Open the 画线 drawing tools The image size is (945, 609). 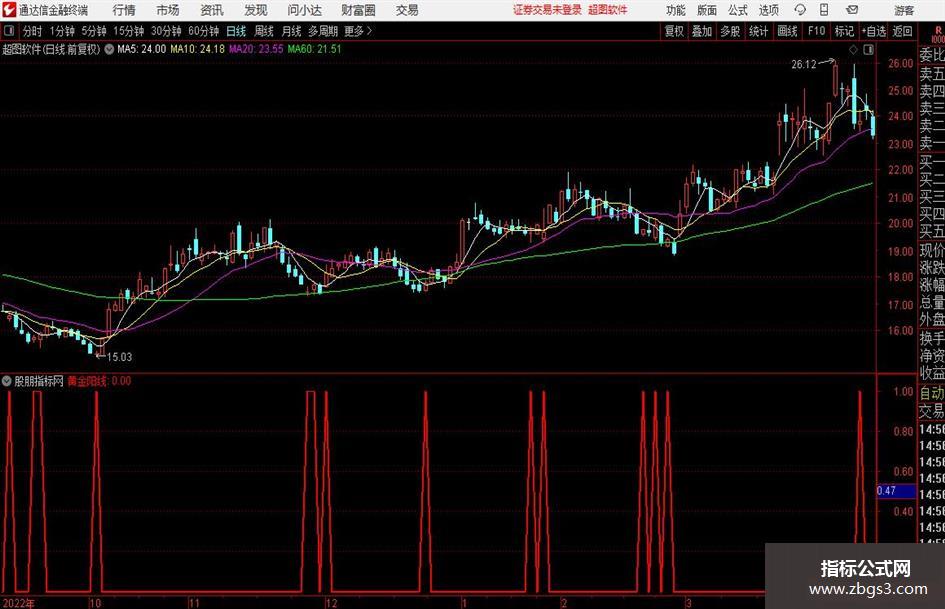[x=788, y=31]
